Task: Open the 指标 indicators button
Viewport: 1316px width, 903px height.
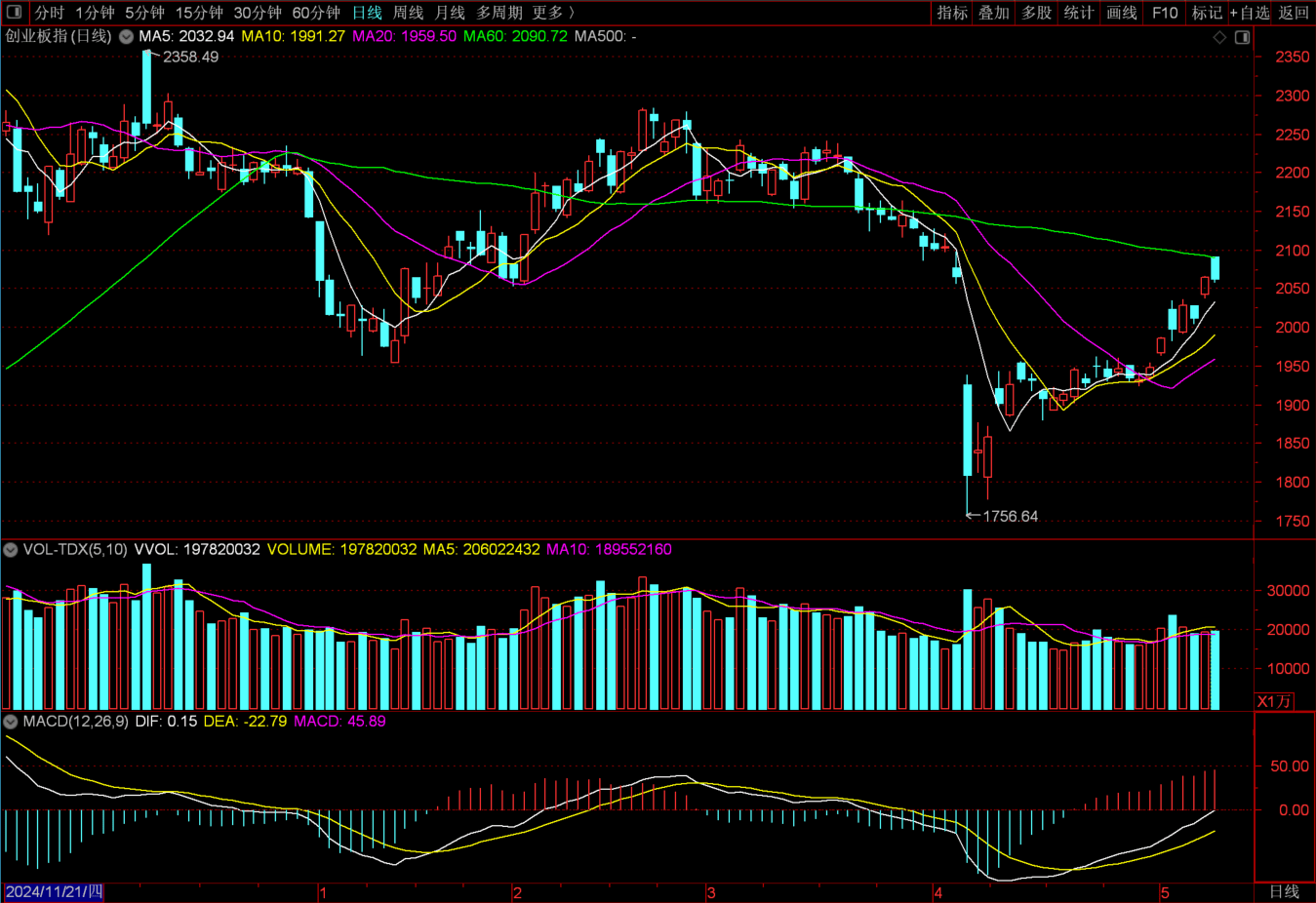Action: click(x=952, y=13)
